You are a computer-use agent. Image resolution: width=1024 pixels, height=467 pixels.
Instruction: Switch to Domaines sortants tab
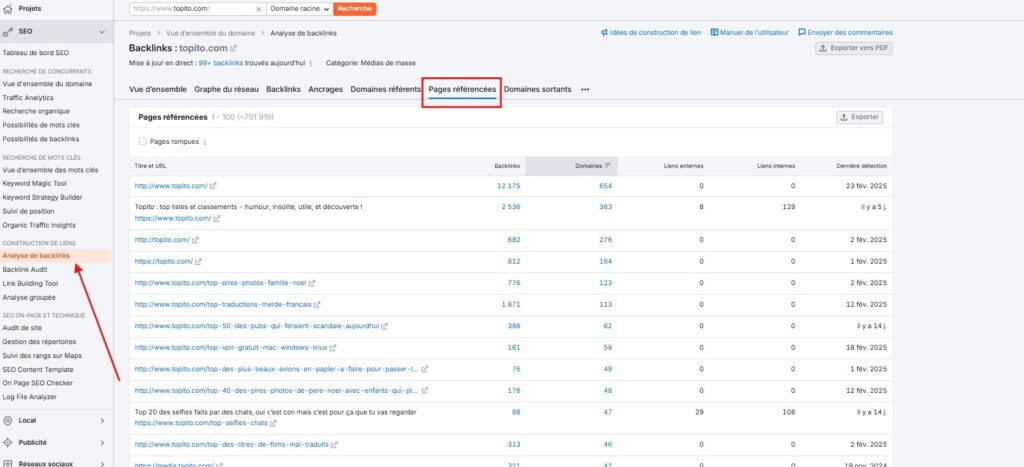pyautogui.click(x=537, y=89)
